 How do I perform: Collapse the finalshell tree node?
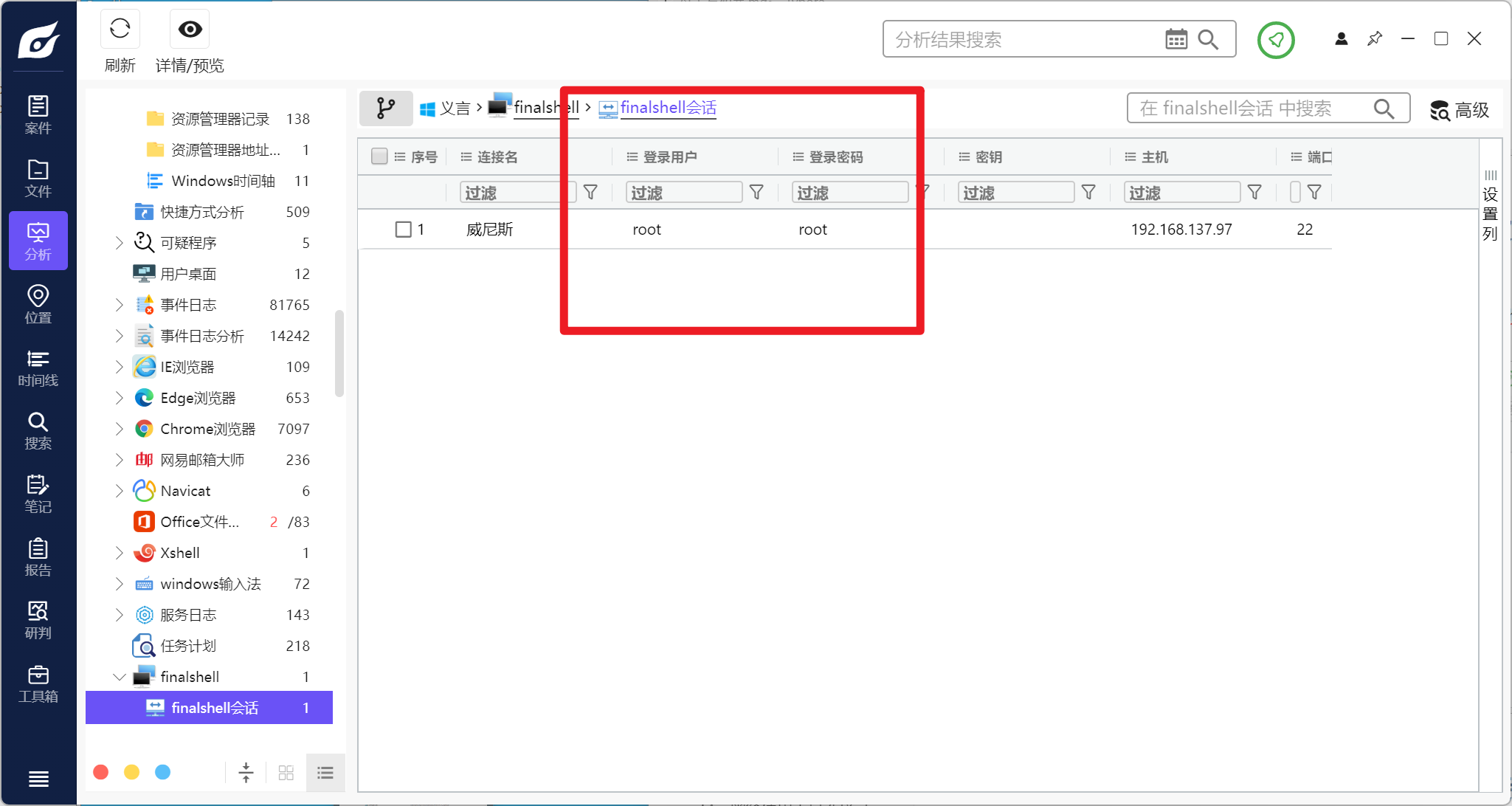pos(120,677)
